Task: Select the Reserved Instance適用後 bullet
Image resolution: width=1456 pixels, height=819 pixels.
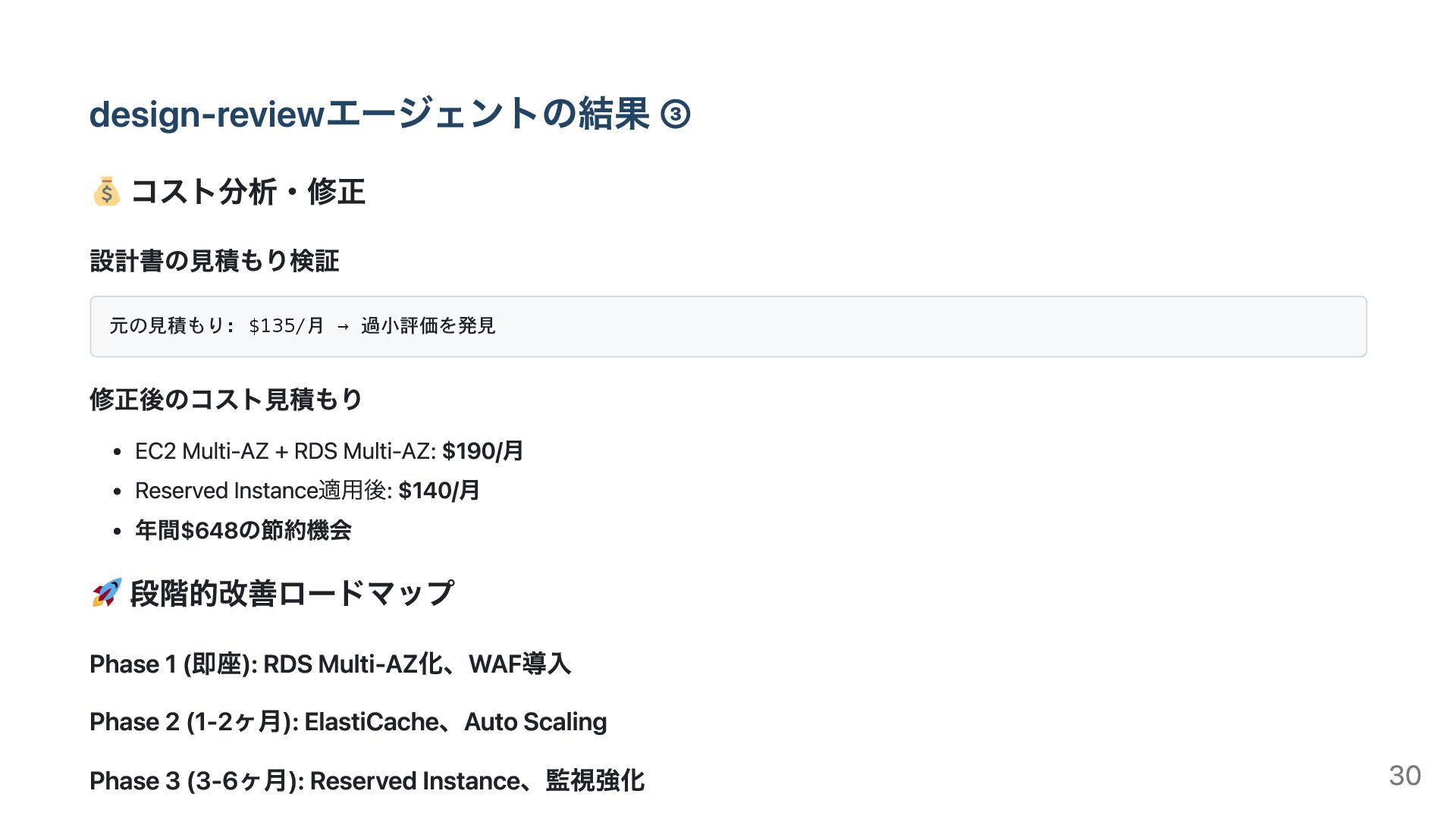Action: (x=307, y=491)
